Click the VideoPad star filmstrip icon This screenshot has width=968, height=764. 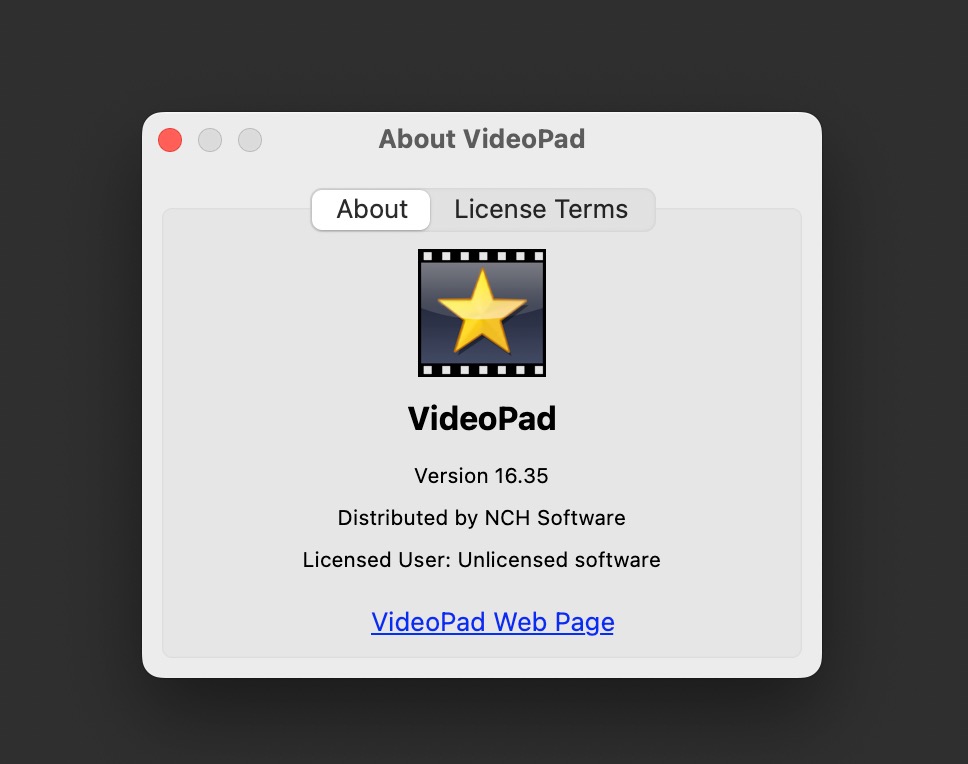[482, 313]
